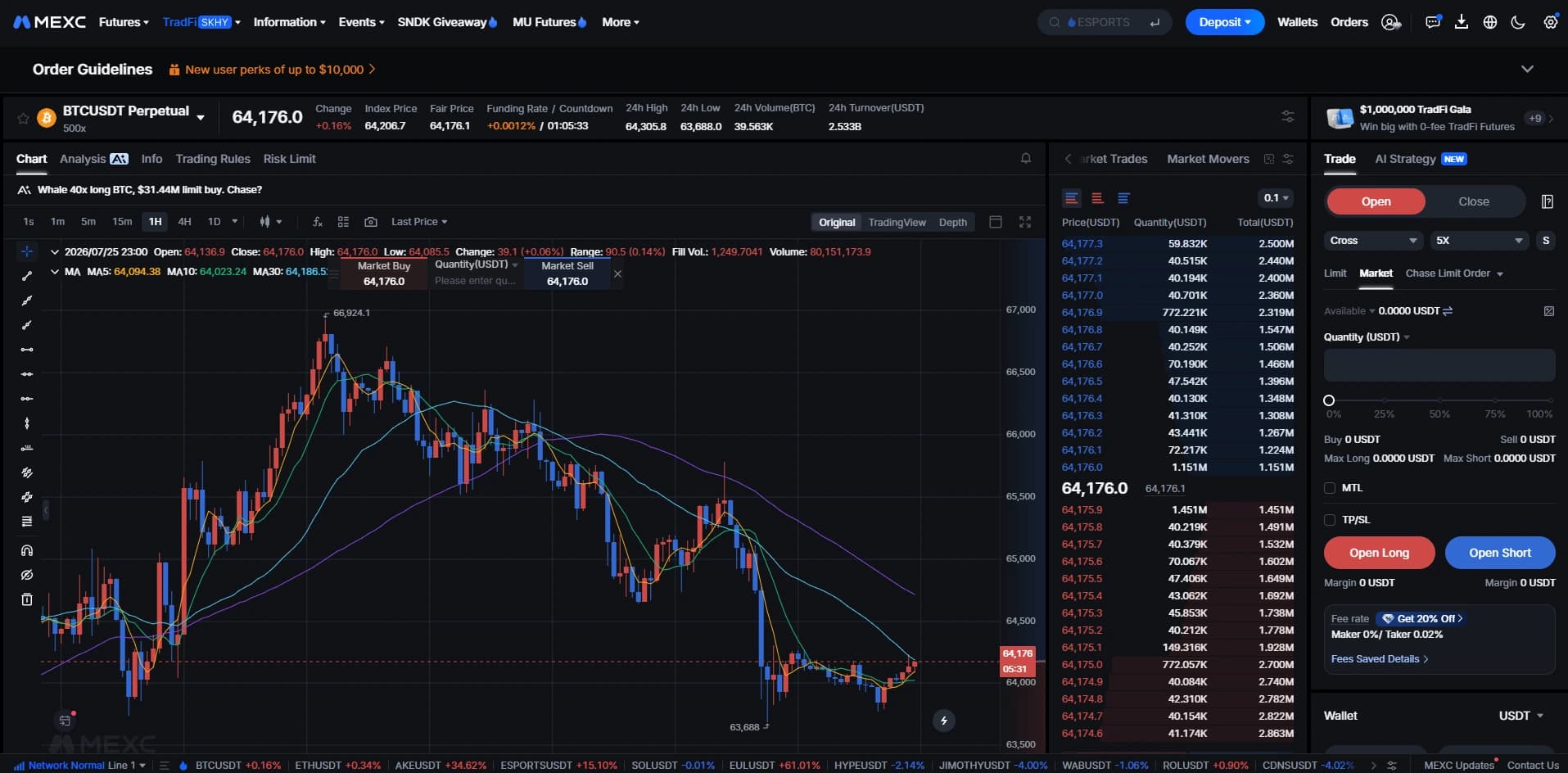1568x773 pixels.
Task: Expand the Order Guidelines chevron
Action: click(1527, 70)
